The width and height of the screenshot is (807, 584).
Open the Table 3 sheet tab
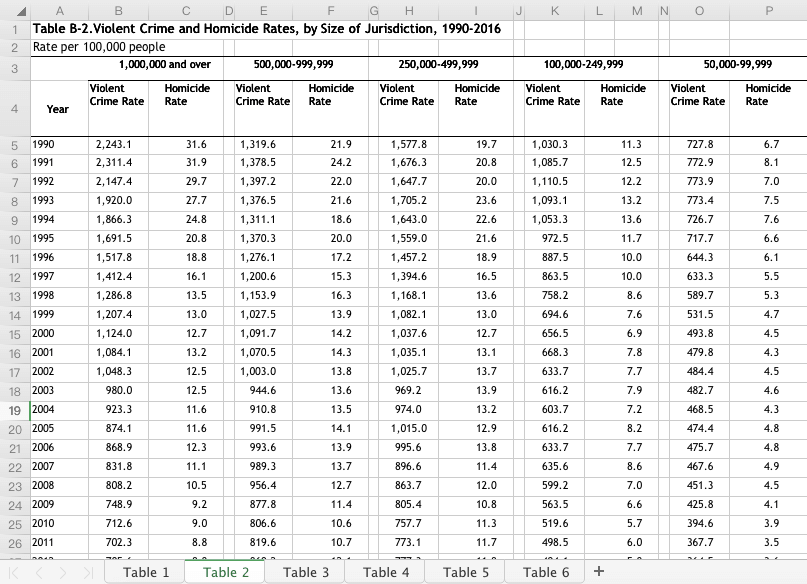click(306, 572)
